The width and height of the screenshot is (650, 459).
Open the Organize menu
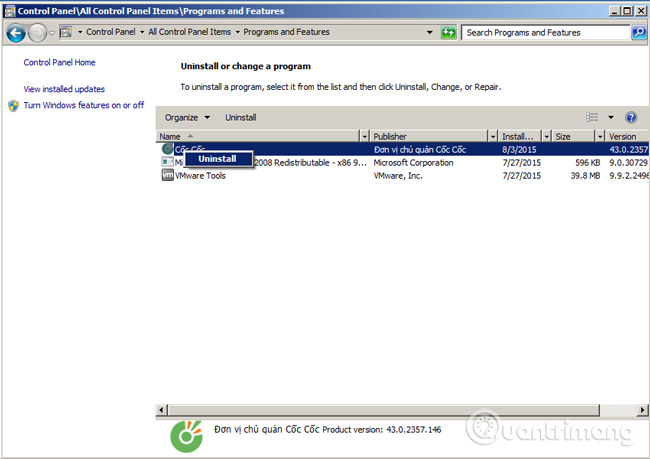[x=187, y=118]
